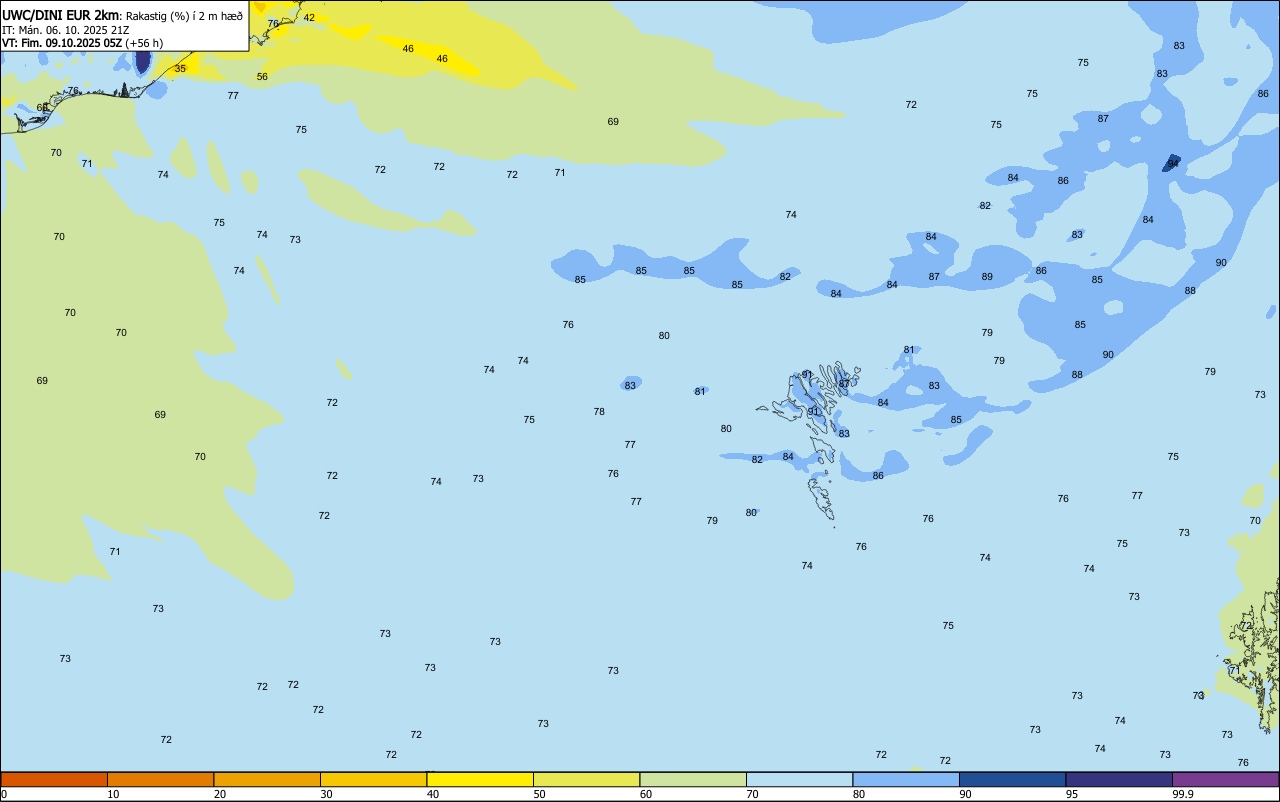The image size is (1280, 802).
Task: Click the legend tick label 30
Action: point(326,794)
